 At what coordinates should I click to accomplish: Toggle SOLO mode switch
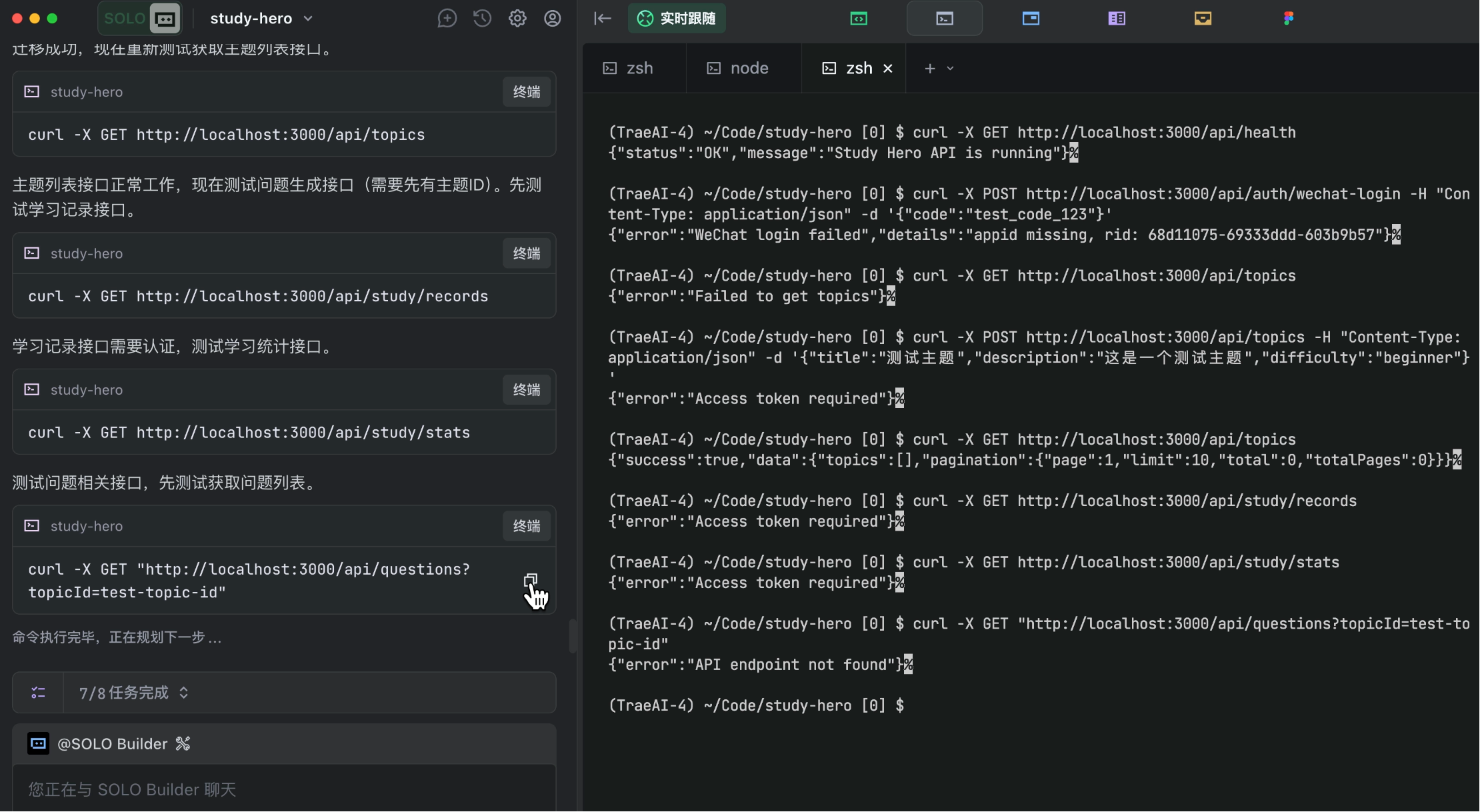point(141,19)
